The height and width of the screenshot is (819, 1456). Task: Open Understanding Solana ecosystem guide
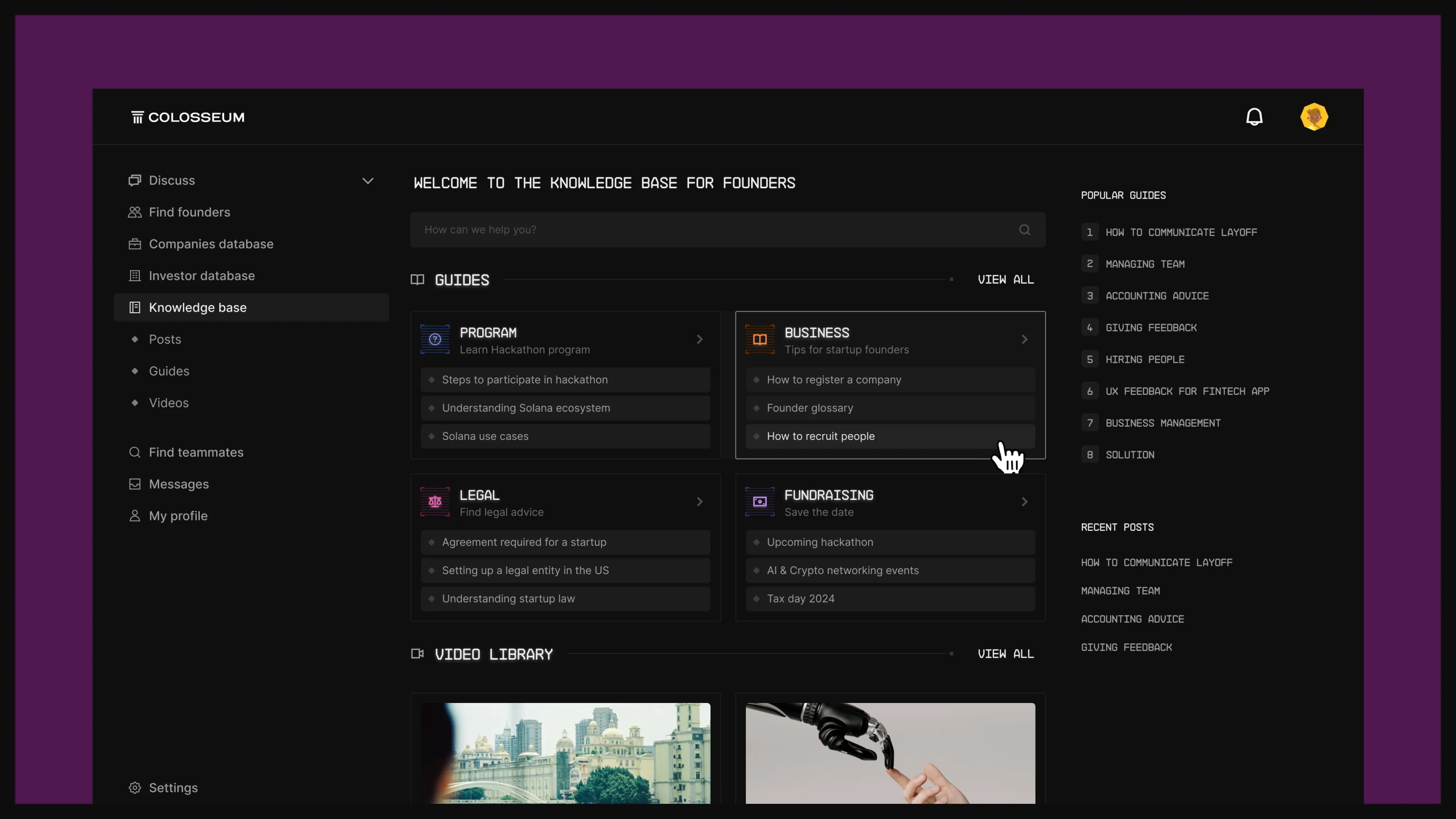pyautogui.click(x=565, y=408)
